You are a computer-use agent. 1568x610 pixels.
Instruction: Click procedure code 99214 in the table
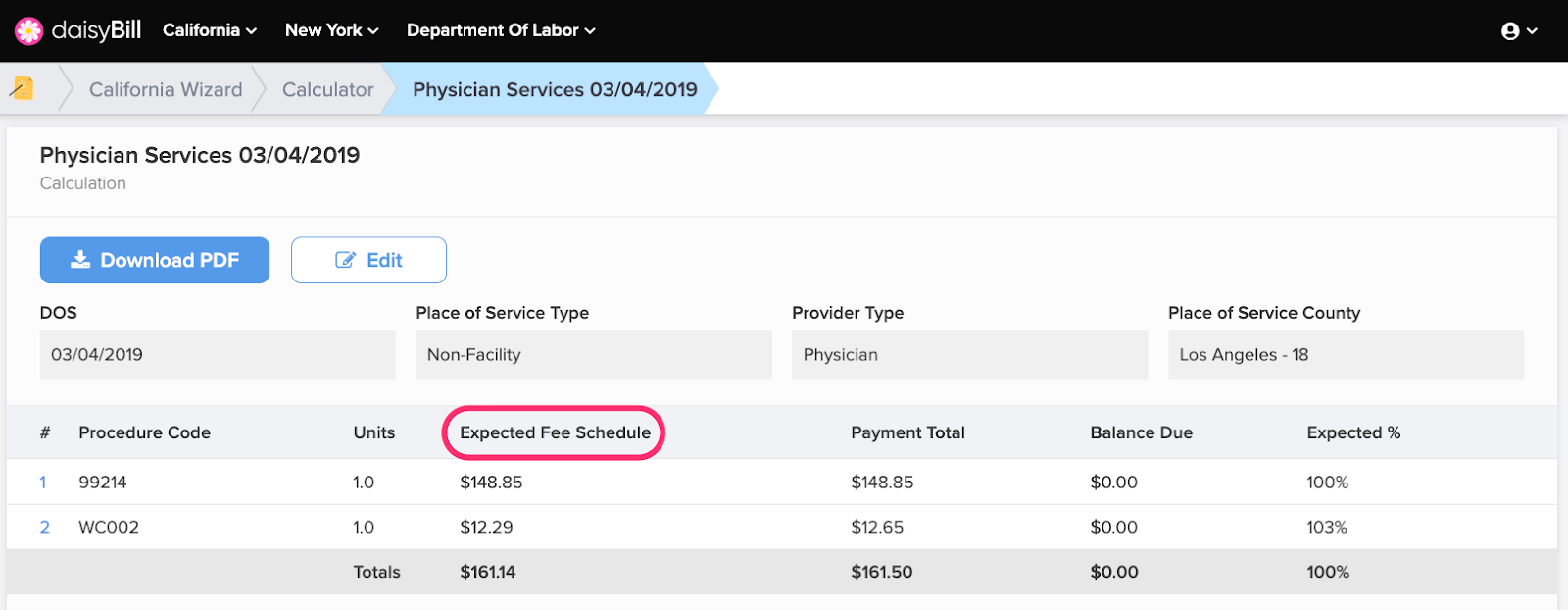tap(103, 483)
